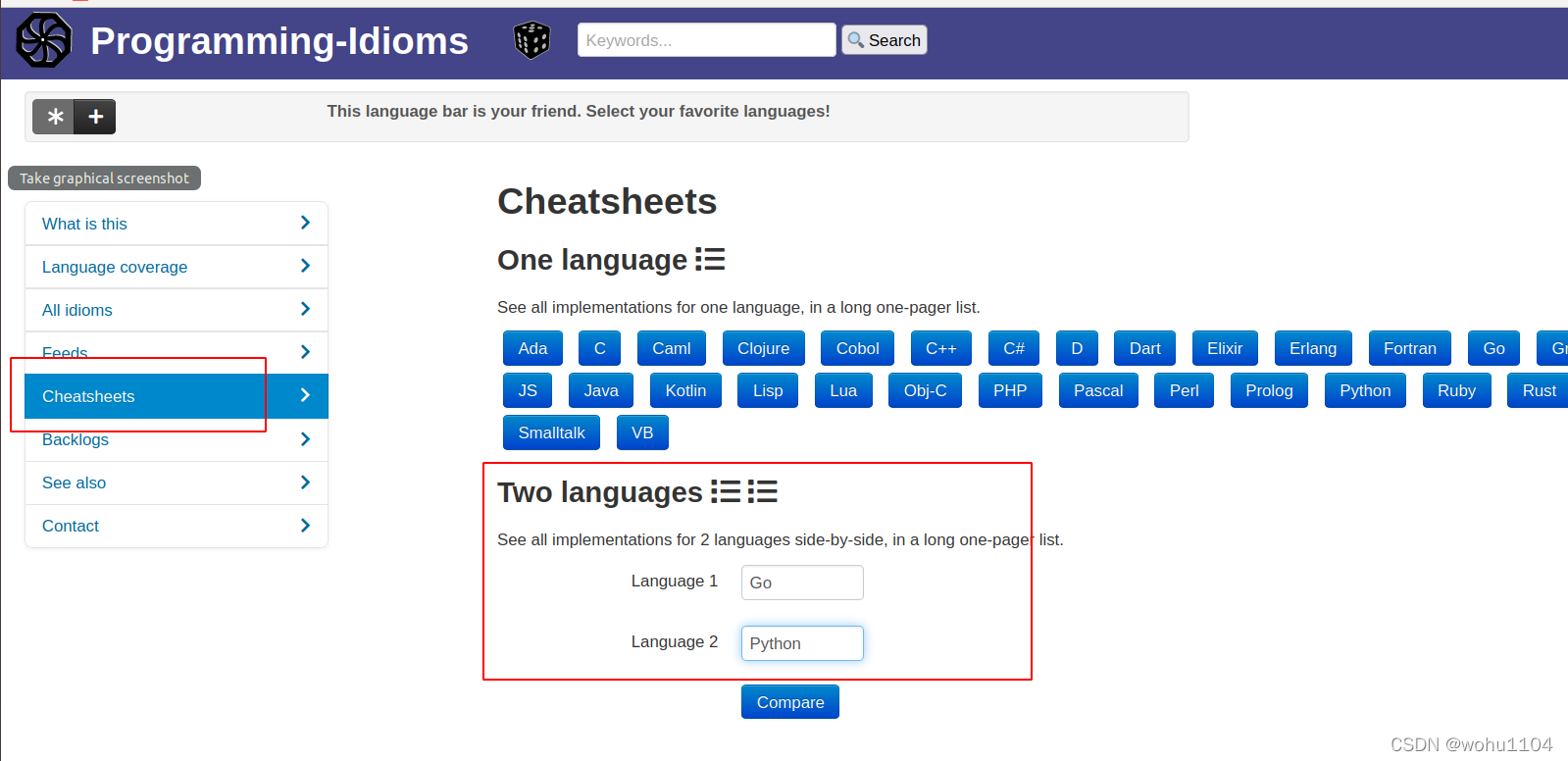Click chevron on Cheatsheets row
Viewport: 1568px width, 761px height.
(x=305, y=395)
